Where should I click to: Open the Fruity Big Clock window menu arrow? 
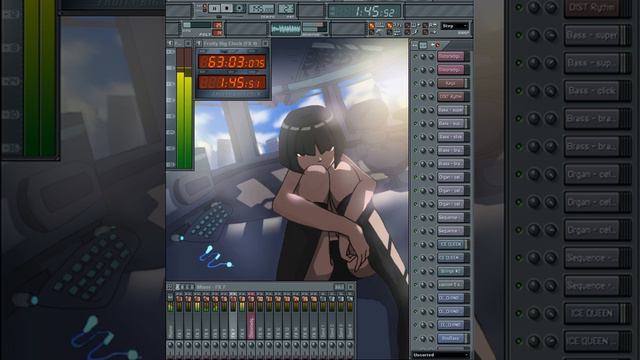coord(199,43)
